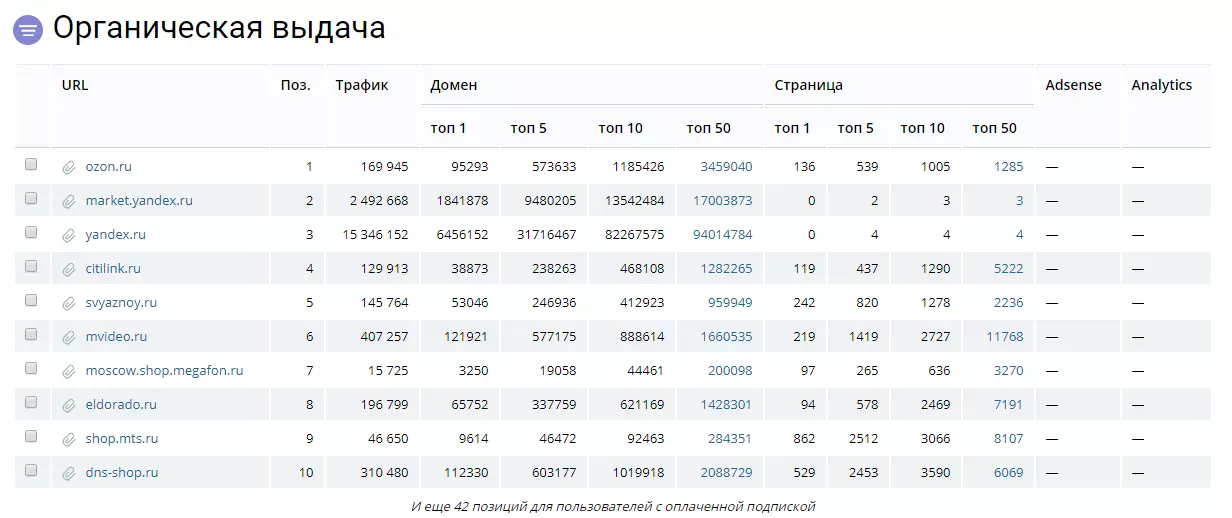The width and height of the screenshot is (1232, 518).
Task: Click the Поз. column header
Action: click(295, 85)
